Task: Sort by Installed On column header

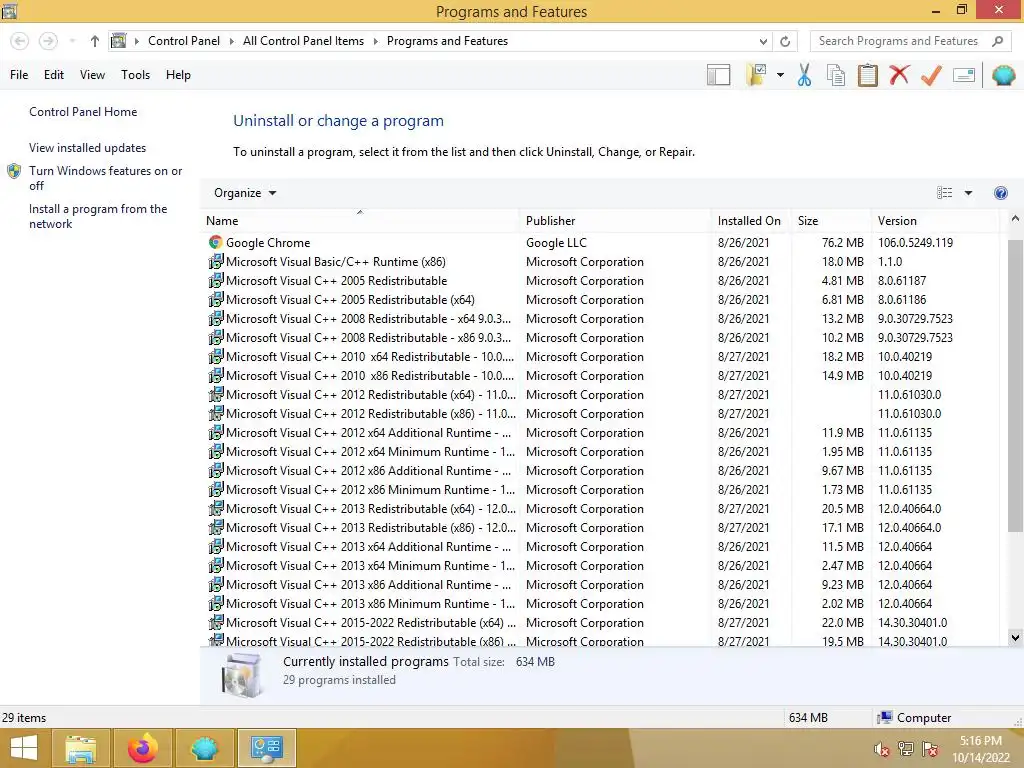Action: [x=751, y=221]
